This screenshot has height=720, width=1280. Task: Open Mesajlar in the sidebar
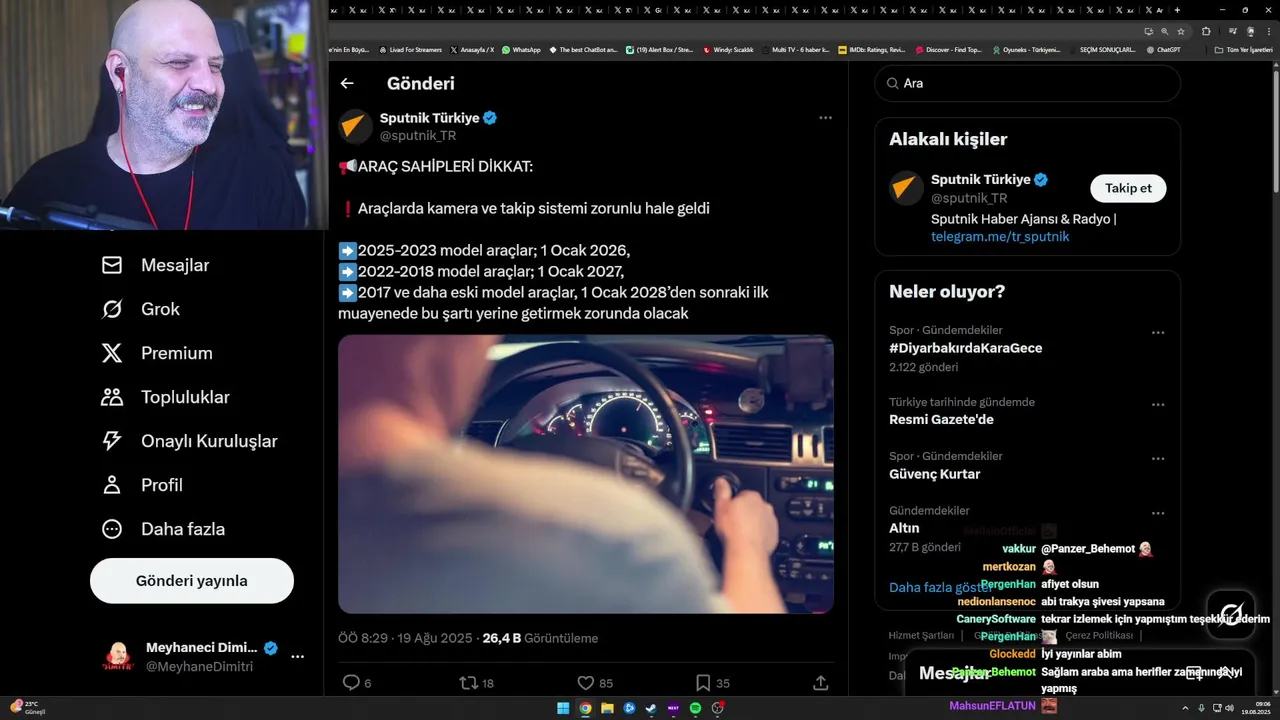(x=155, y=265)
